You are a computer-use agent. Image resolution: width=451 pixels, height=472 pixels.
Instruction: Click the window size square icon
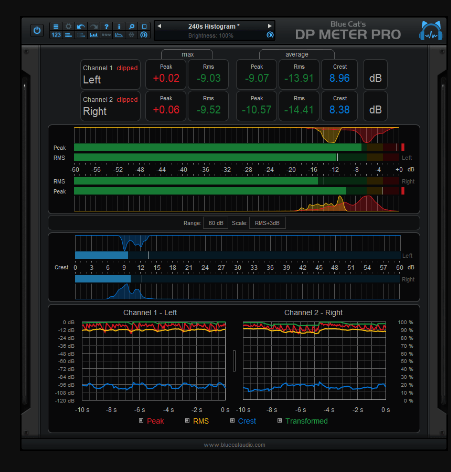[x=144, y=26]
